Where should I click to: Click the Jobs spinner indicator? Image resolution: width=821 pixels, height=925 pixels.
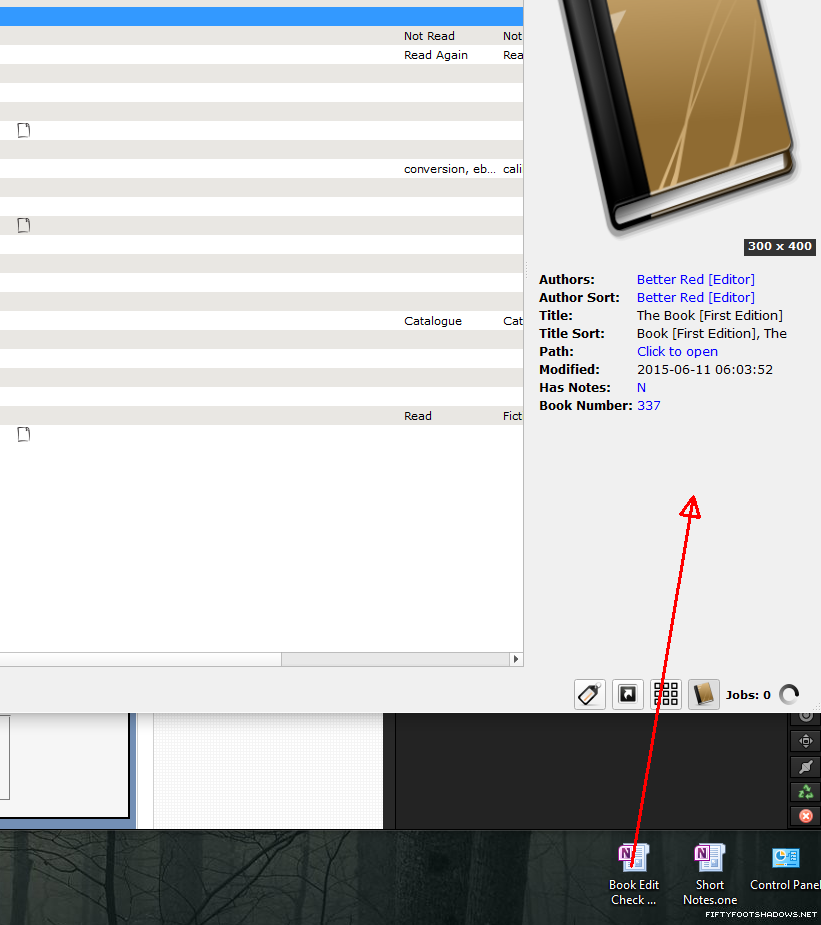(x=789, y=694)
